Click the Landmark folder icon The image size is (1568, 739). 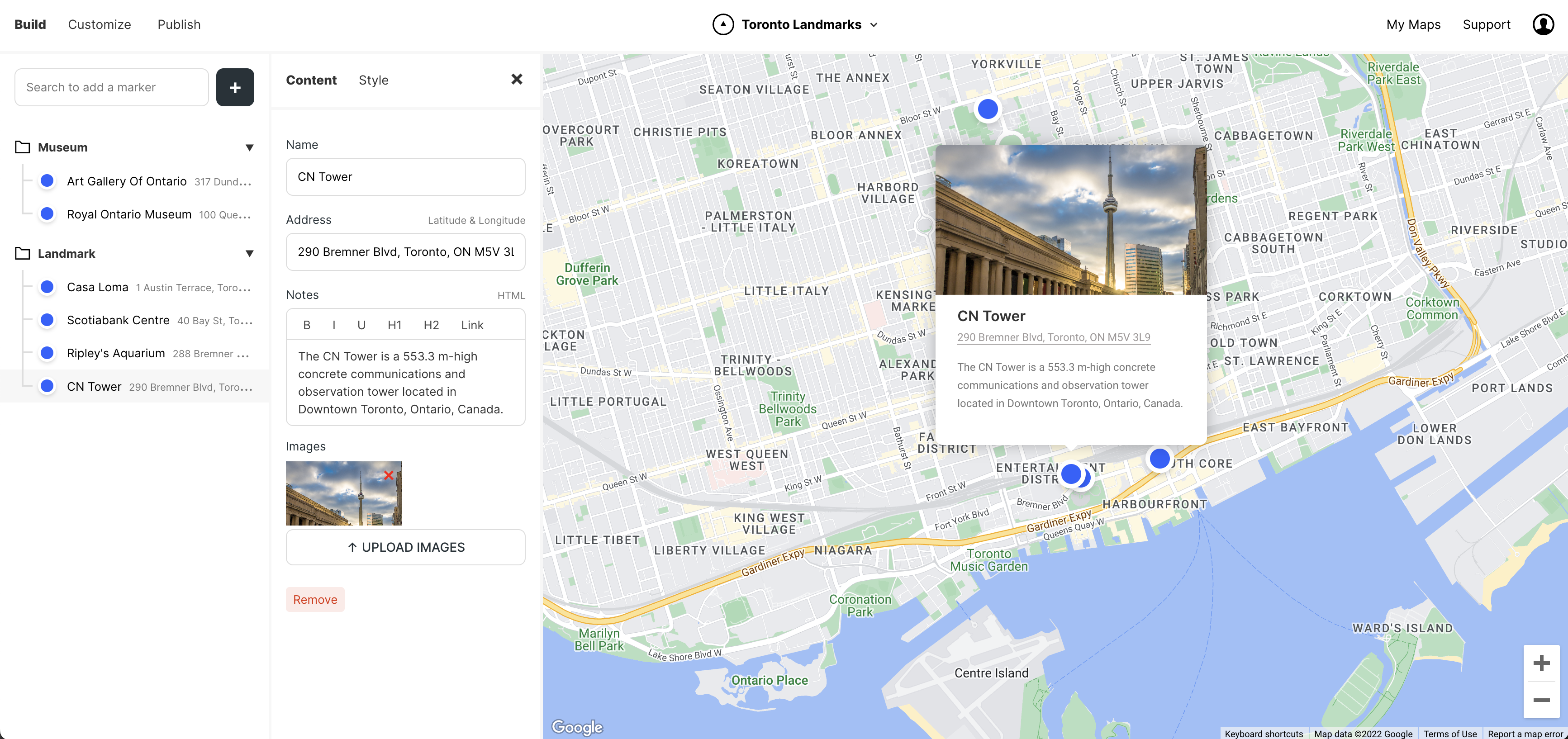coord(23,253)
